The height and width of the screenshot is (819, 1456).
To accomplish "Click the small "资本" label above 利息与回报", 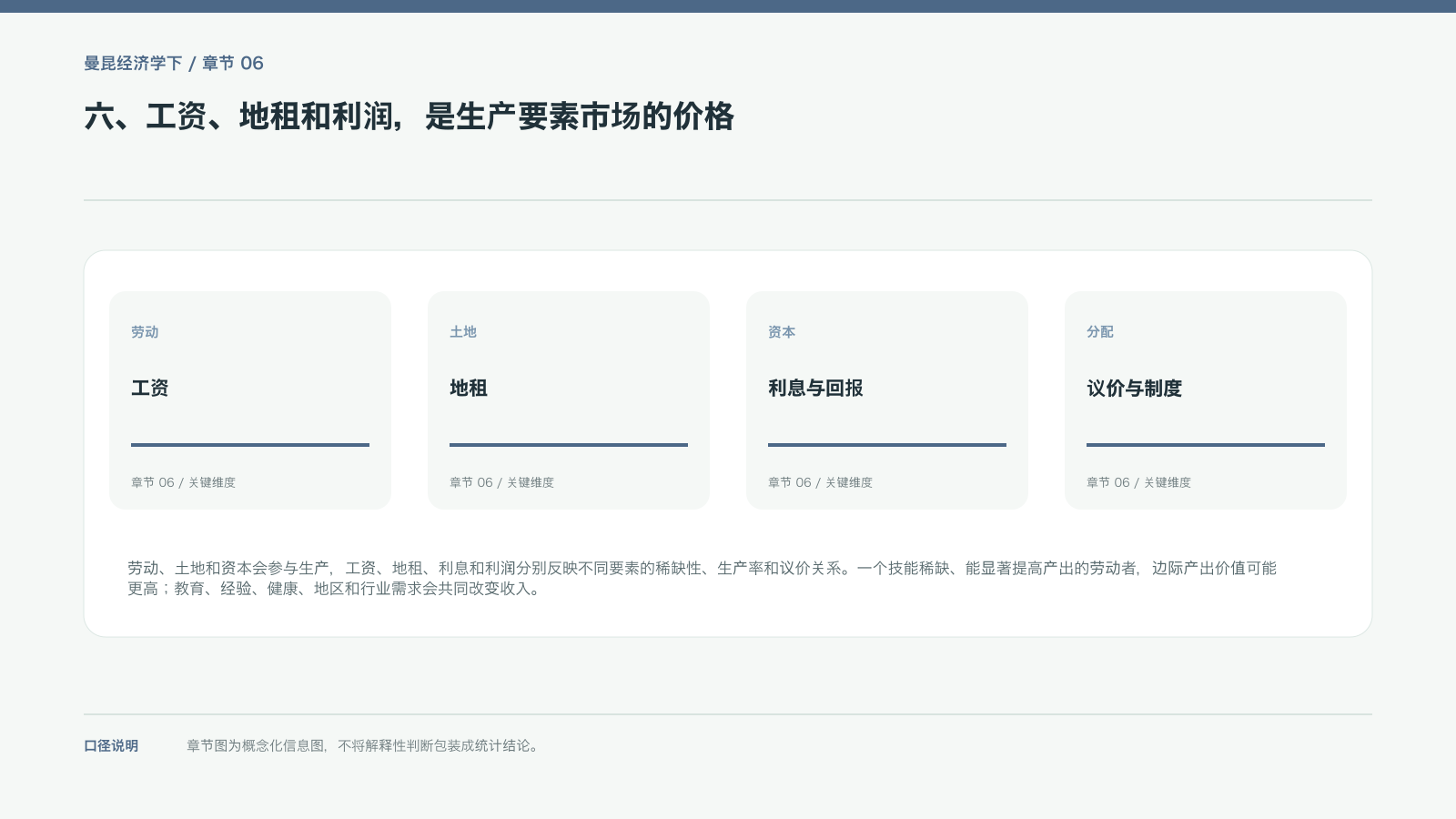I will coord(782,332).
